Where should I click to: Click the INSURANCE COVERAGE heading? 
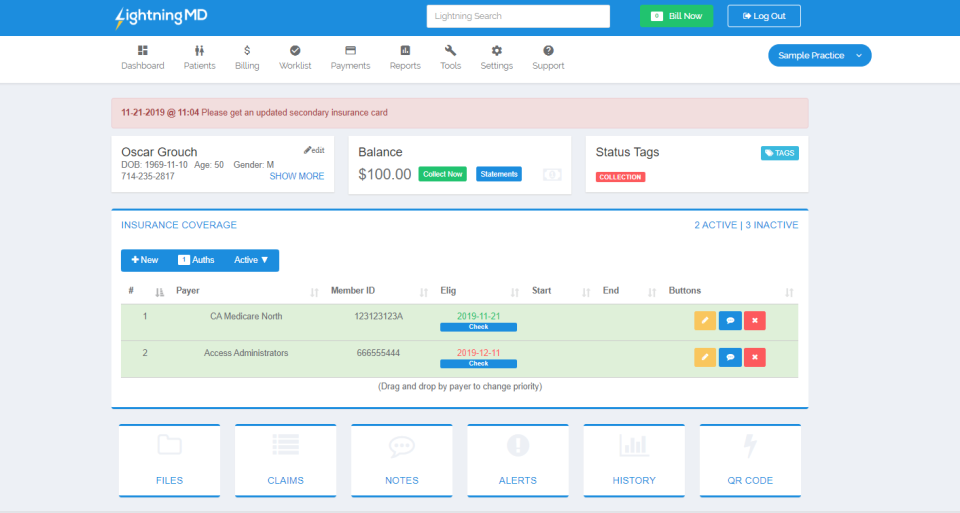point(179,225)
